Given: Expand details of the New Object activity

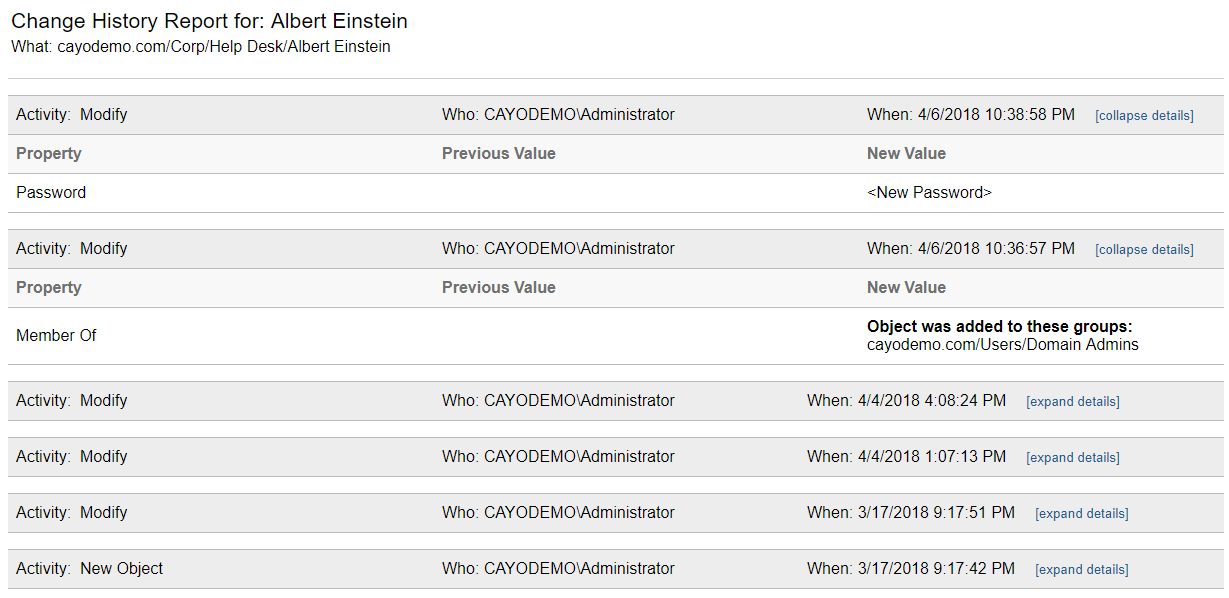Looking at the screenshot, I should (1082, 569).
